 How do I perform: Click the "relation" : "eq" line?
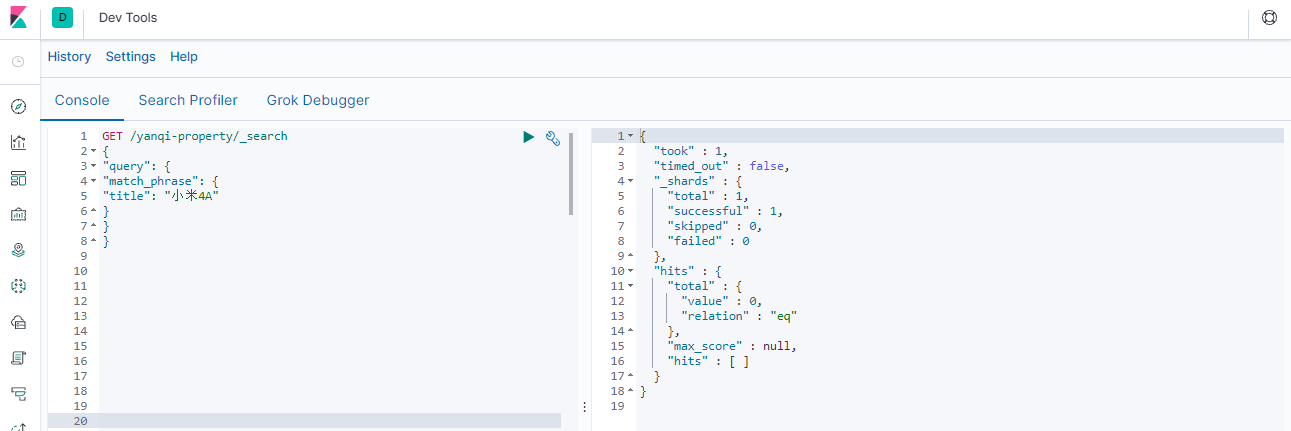(739, 316)
